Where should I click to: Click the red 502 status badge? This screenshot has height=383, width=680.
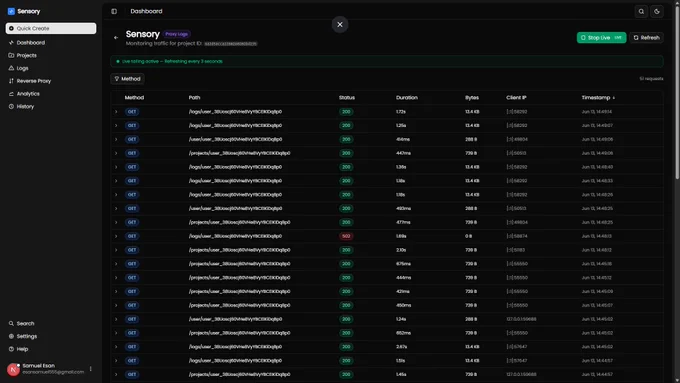(346, 236)
